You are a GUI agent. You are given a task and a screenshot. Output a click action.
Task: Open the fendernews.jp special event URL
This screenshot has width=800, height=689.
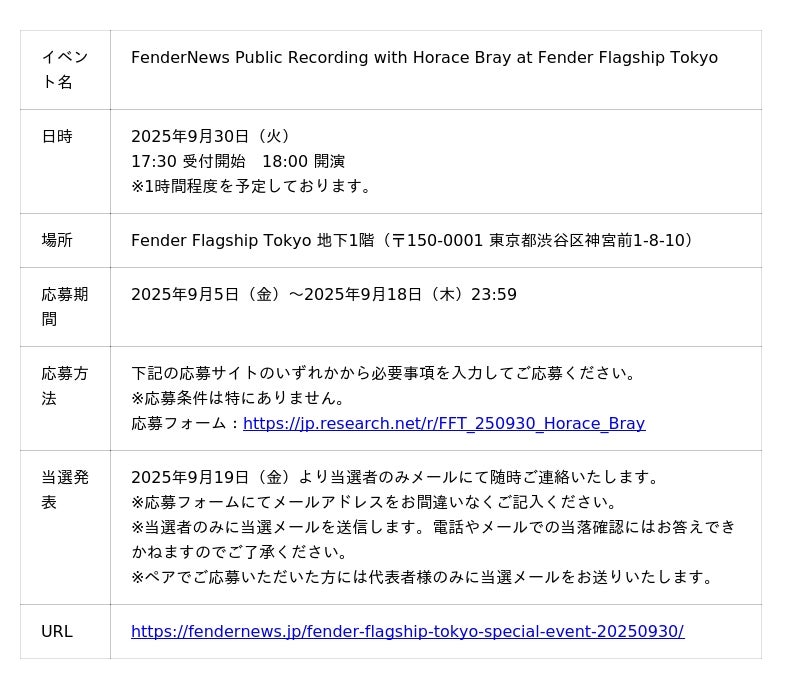click(x=407, y=632)
